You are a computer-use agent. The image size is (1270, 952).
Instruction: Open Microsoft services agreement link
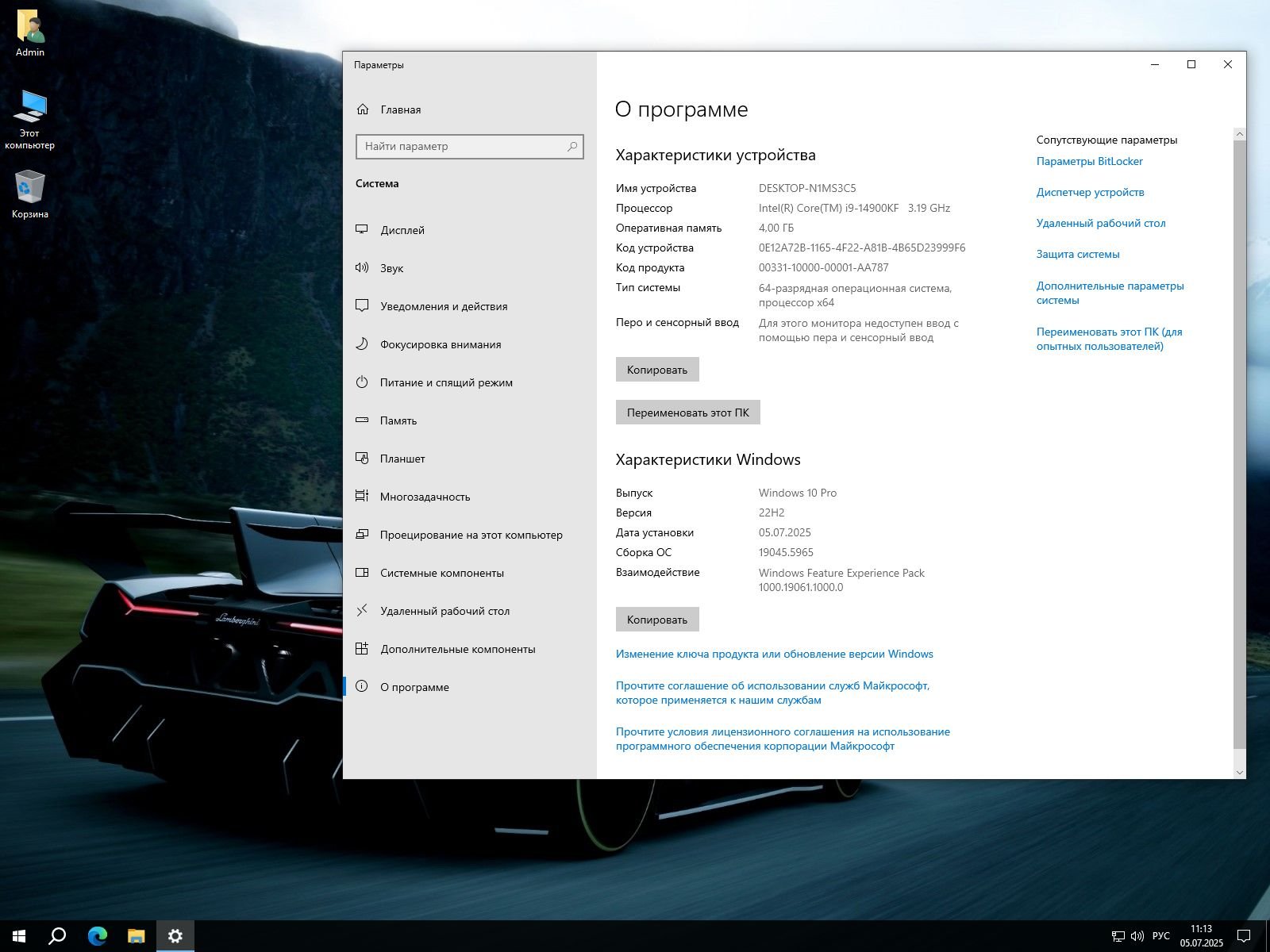(772, 693)
